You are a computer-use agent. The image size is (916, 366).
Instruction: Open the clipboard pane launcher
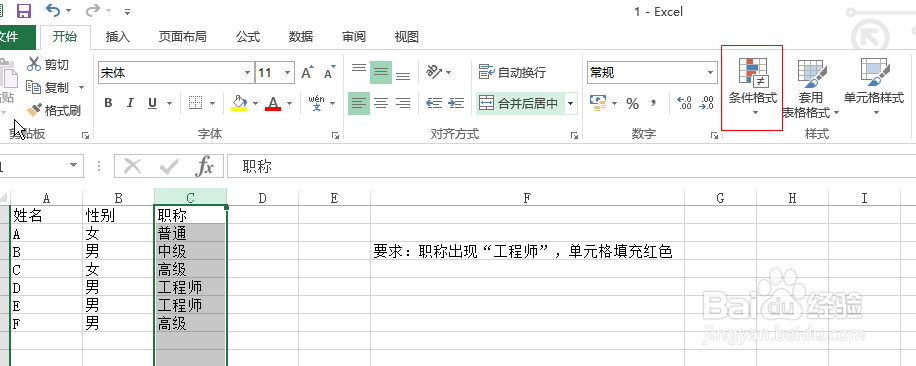click(86, 135)
